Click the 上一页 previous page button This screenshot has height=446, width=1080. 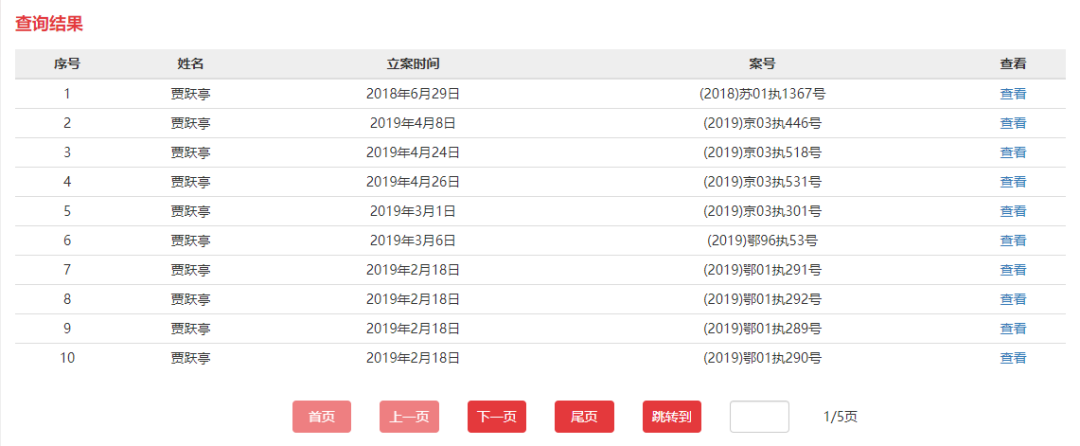(409, 417)
